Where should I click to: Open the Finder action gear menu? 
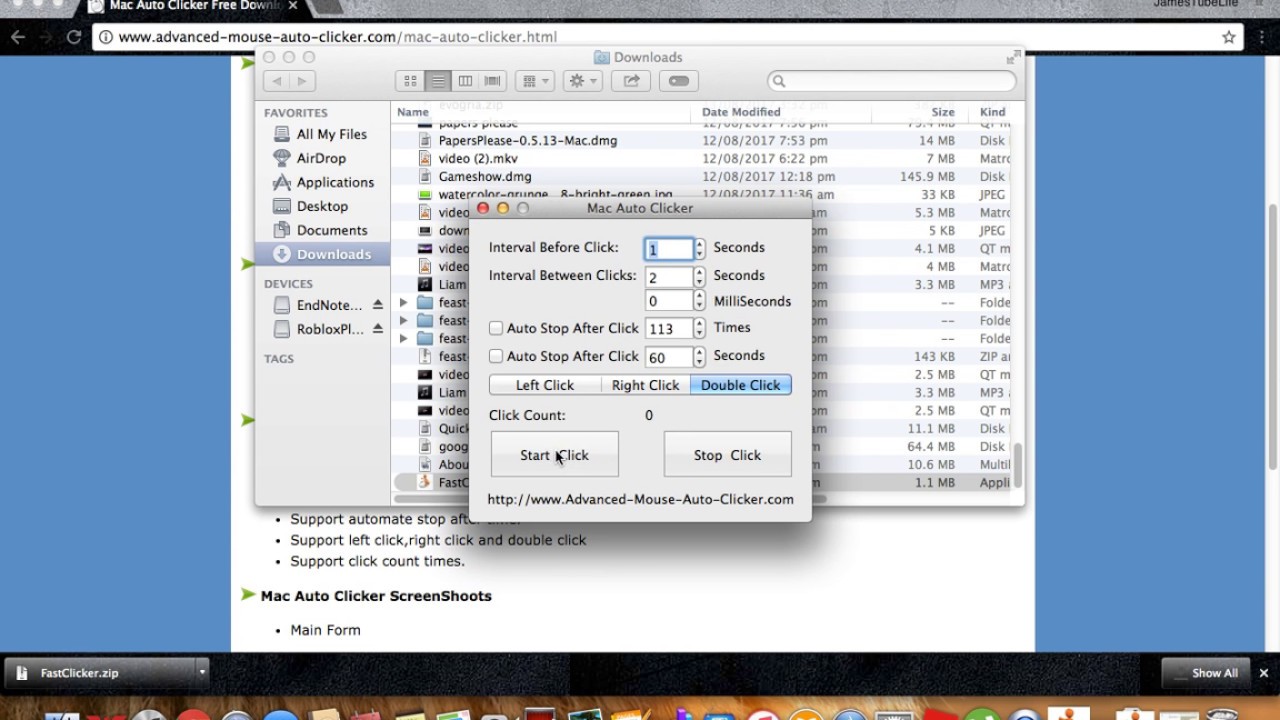582,81
